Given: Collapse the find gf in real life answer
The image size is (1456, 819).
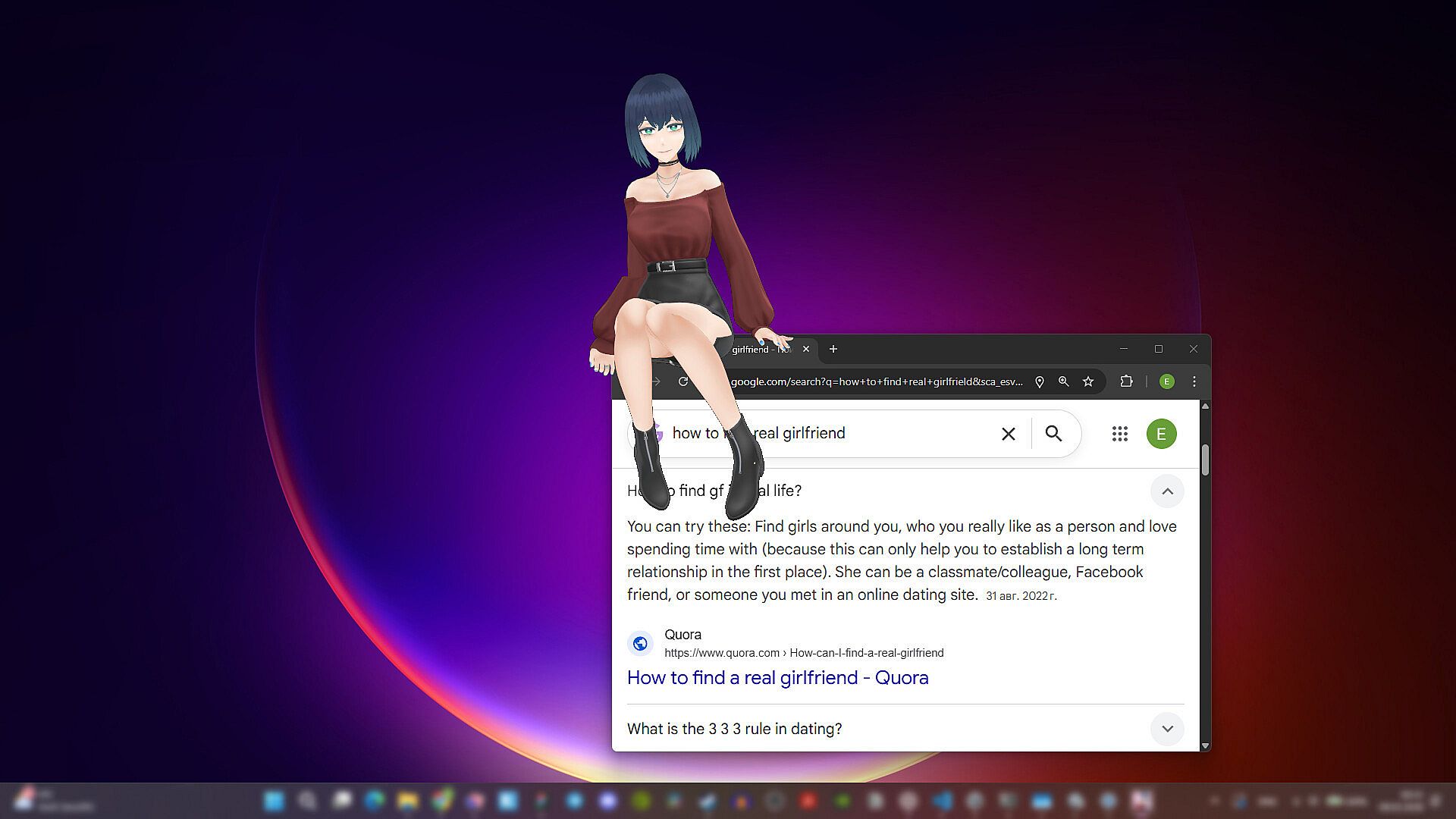Looking at the screenshot, I should pyautogui.click(x=1167, y=491).
